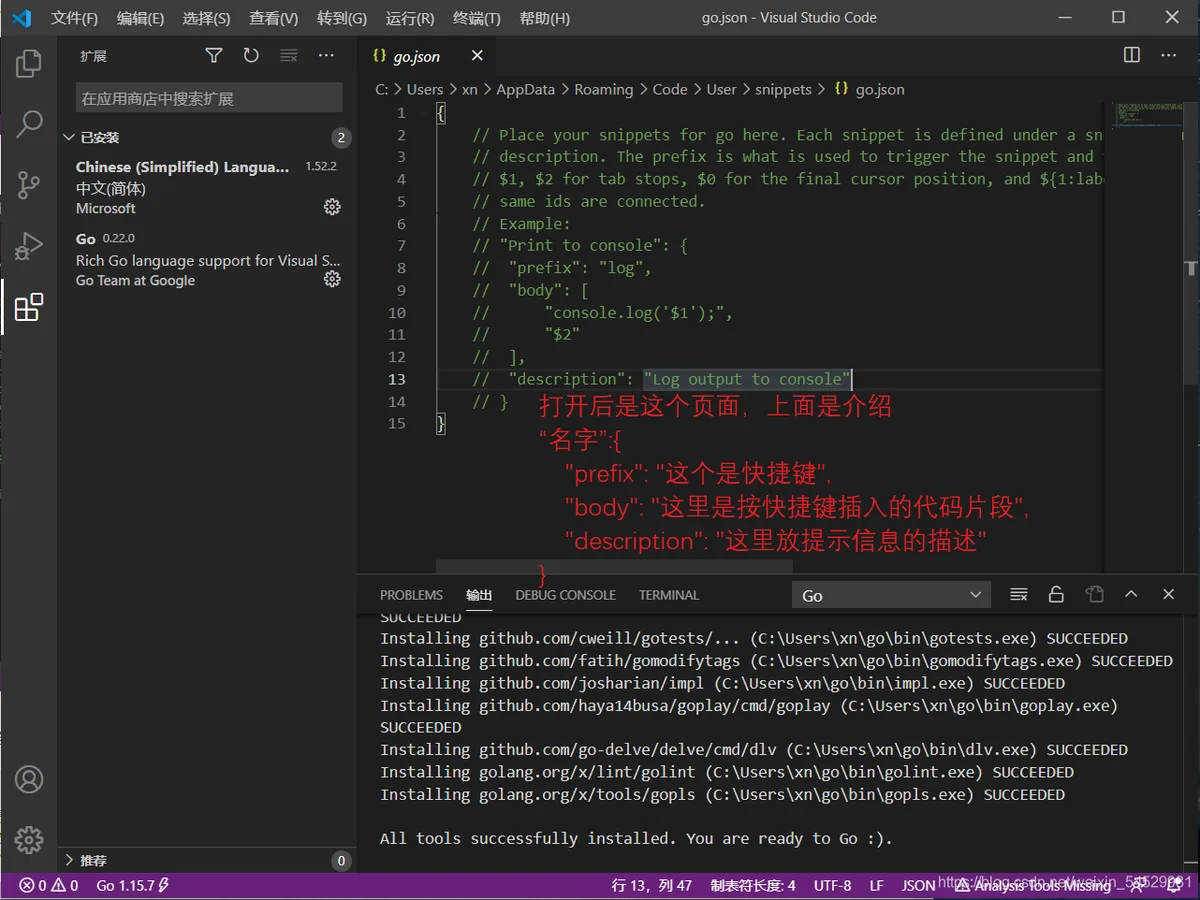Open the Extensions view icon
This screenshot has height=900, width=1200.
[x=29, y=306]
